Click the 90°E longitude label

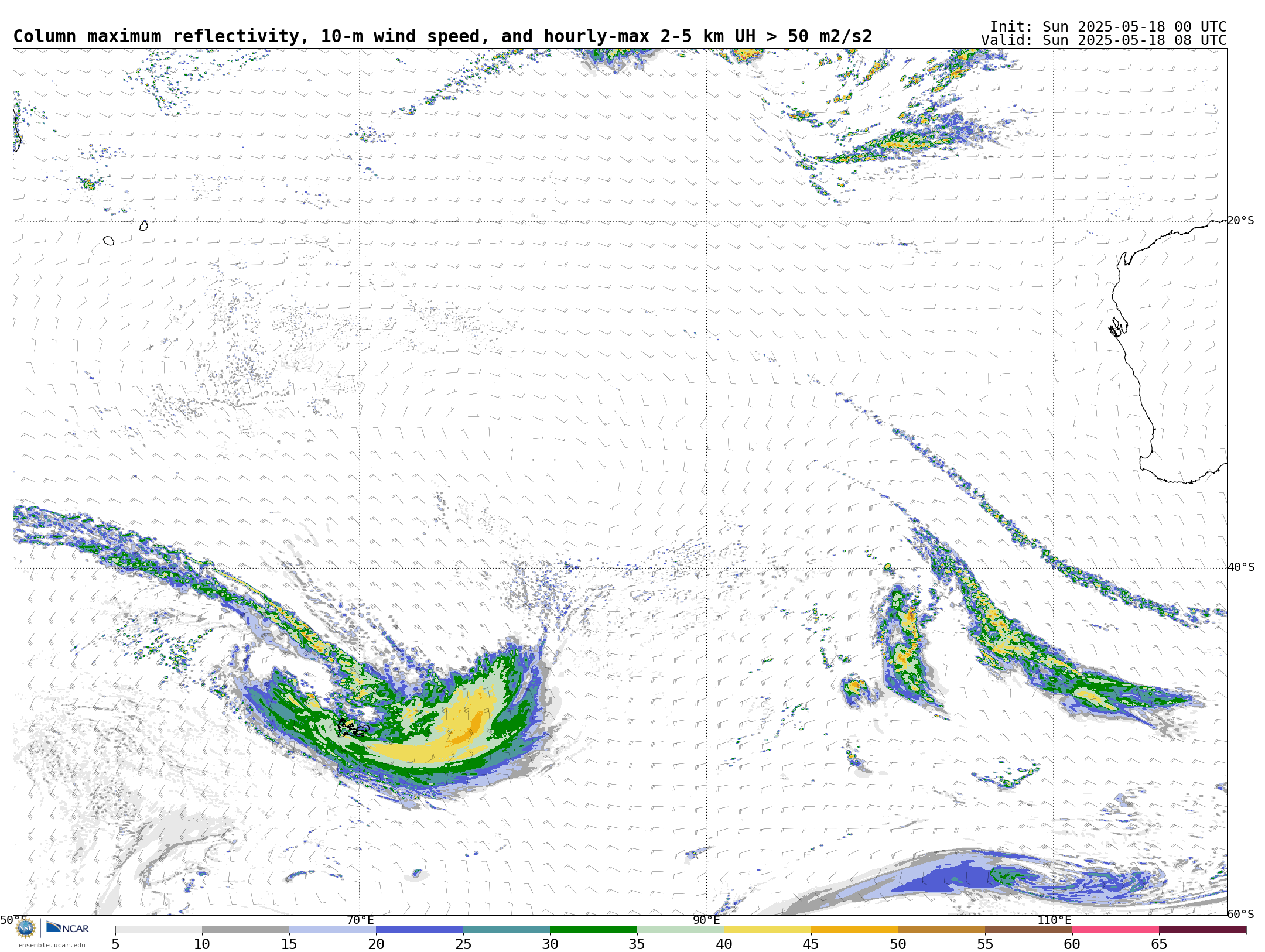(x=706, y=920)
